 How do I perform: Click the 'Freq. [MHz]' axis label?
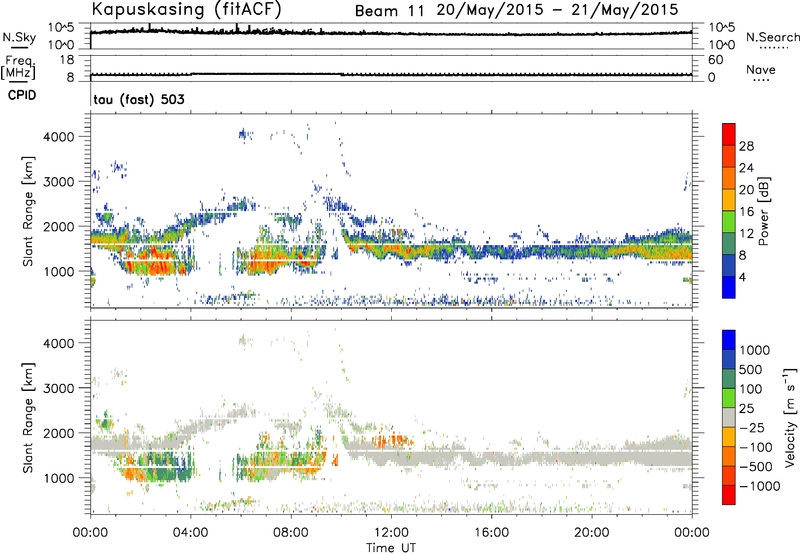(18, 67)
